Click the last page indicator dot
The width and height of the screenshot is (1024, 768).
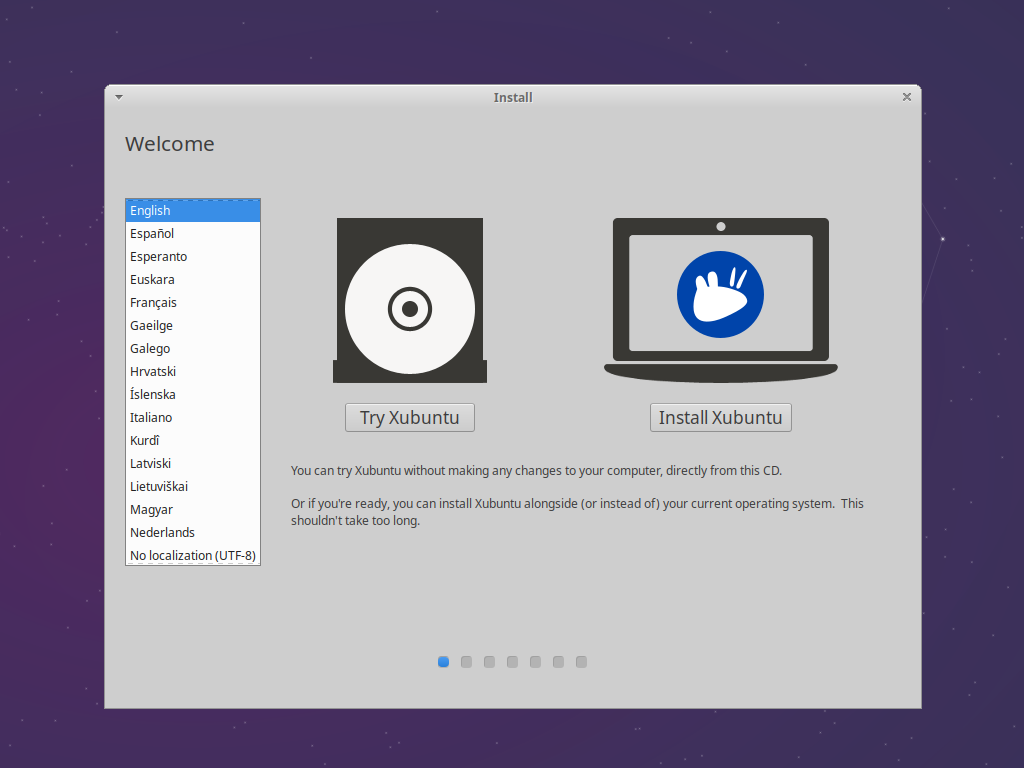(581, 661)
